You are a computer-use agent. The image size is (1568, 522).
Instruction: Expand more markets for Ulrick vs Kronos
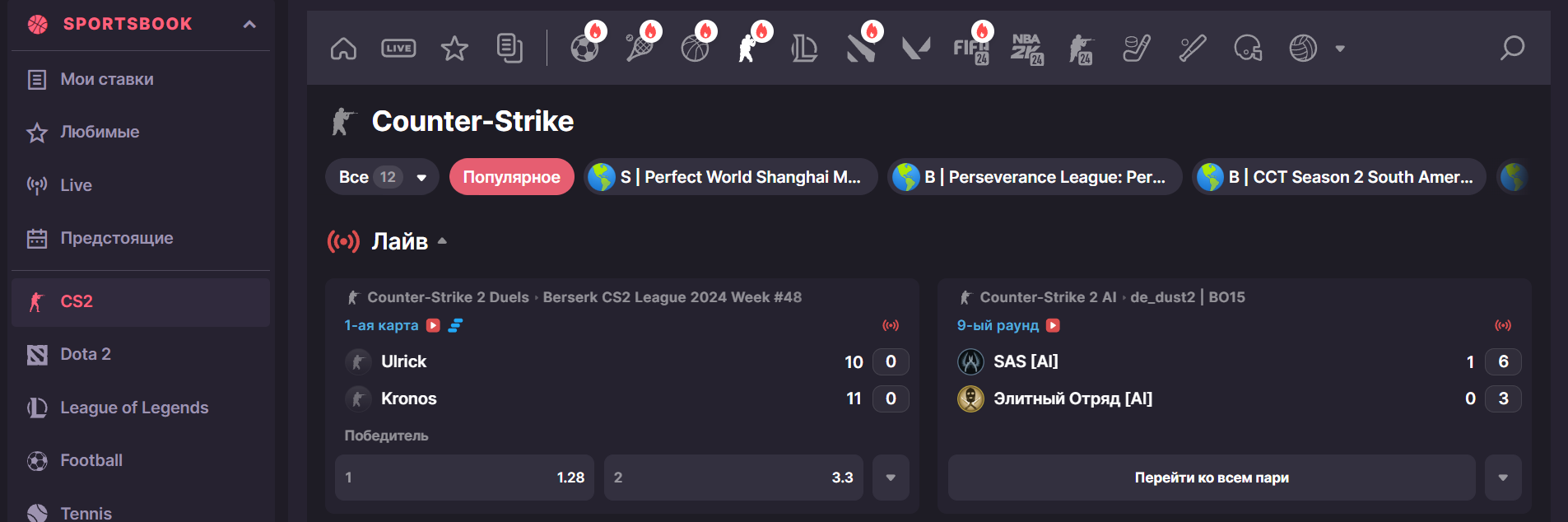coord(891,478)
